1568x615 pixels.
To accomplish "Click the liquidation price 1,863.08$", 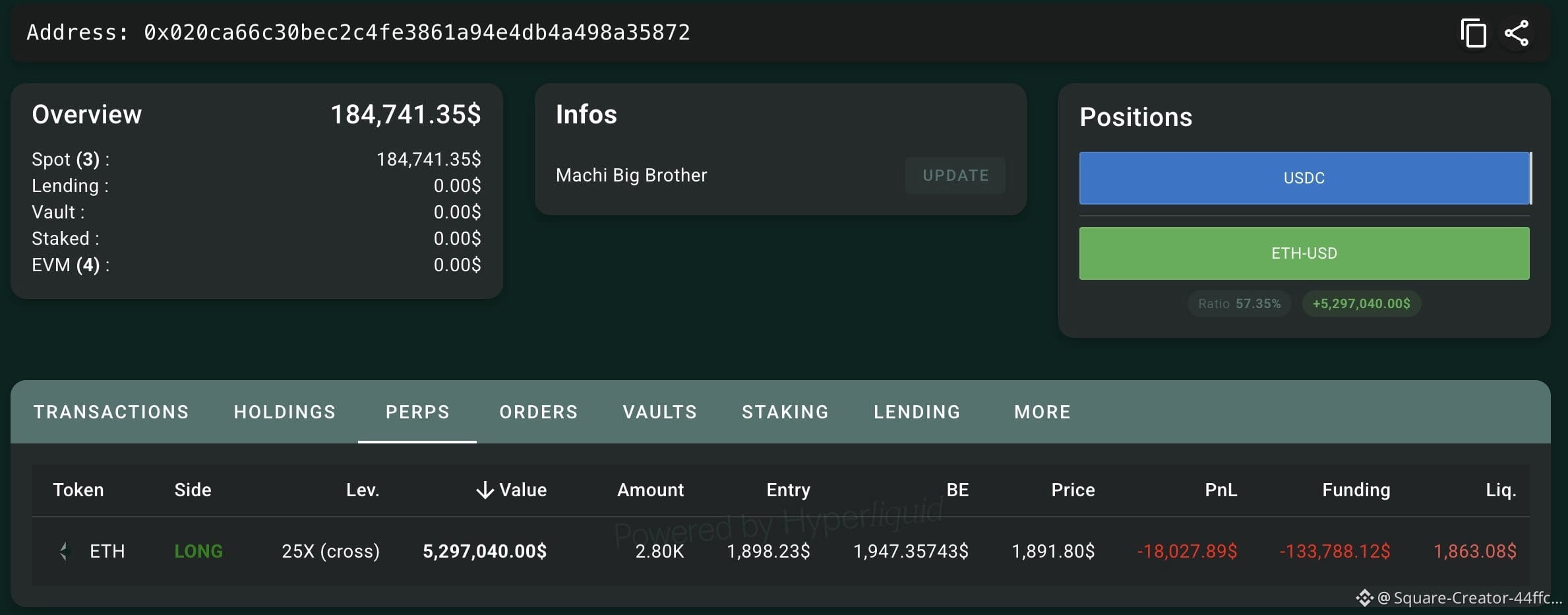I will pos(1476,551).
